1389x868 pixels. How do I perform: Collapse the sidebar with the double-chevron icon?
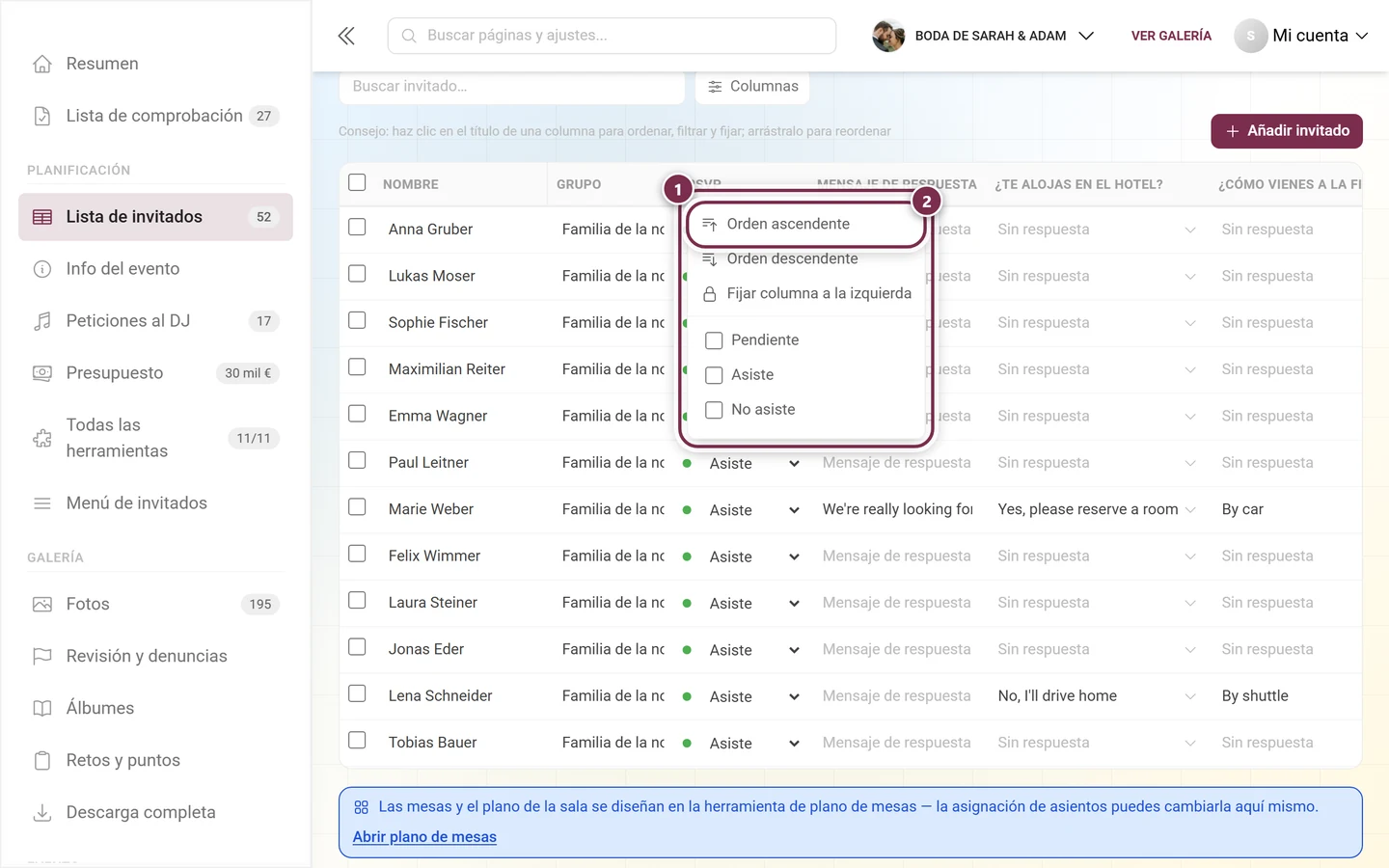346,36
